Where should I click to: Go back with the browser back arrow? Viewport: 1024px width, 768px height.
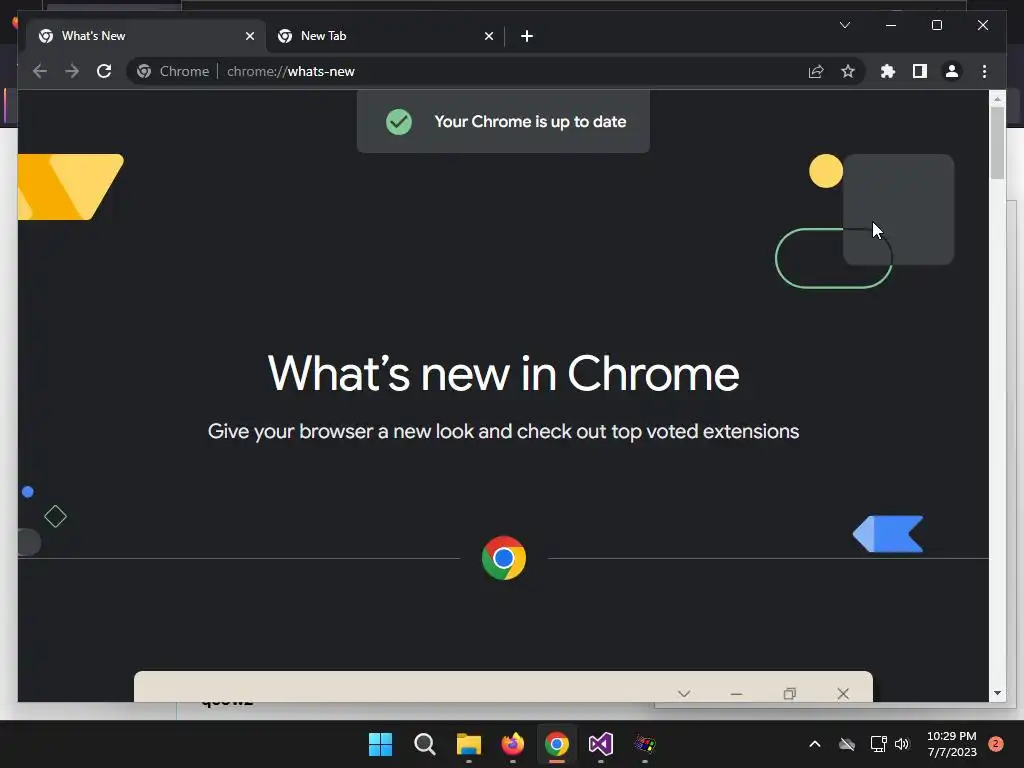pos(40,71)
